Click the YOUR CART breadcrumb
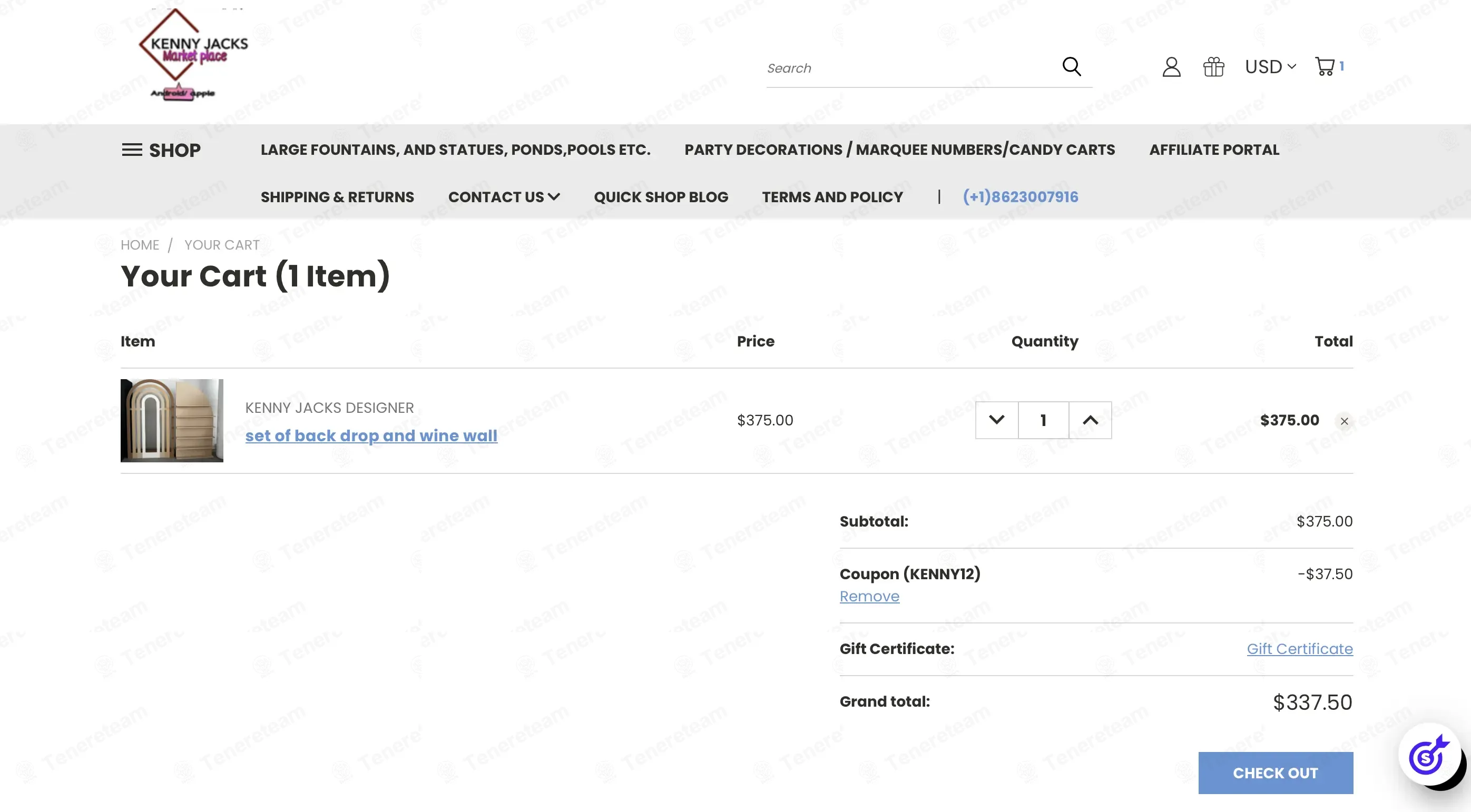 [222, 245]
